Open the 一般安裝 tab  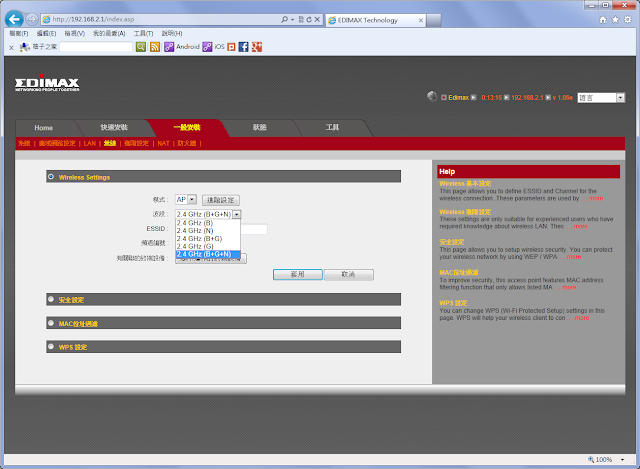tap(187, 127)
